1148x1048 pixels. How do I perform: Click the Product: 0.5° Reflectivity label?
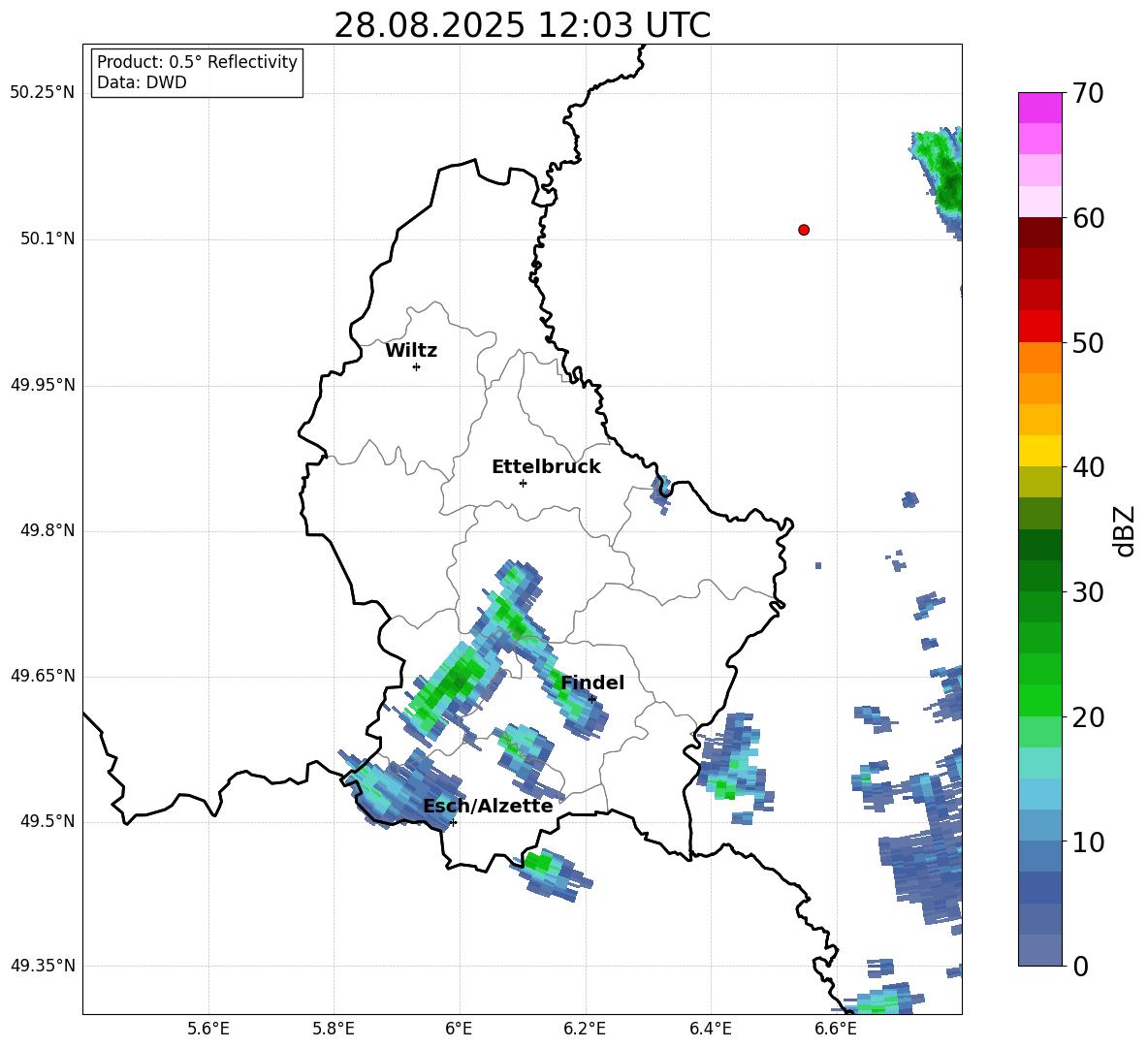click(x=197, y=61)
